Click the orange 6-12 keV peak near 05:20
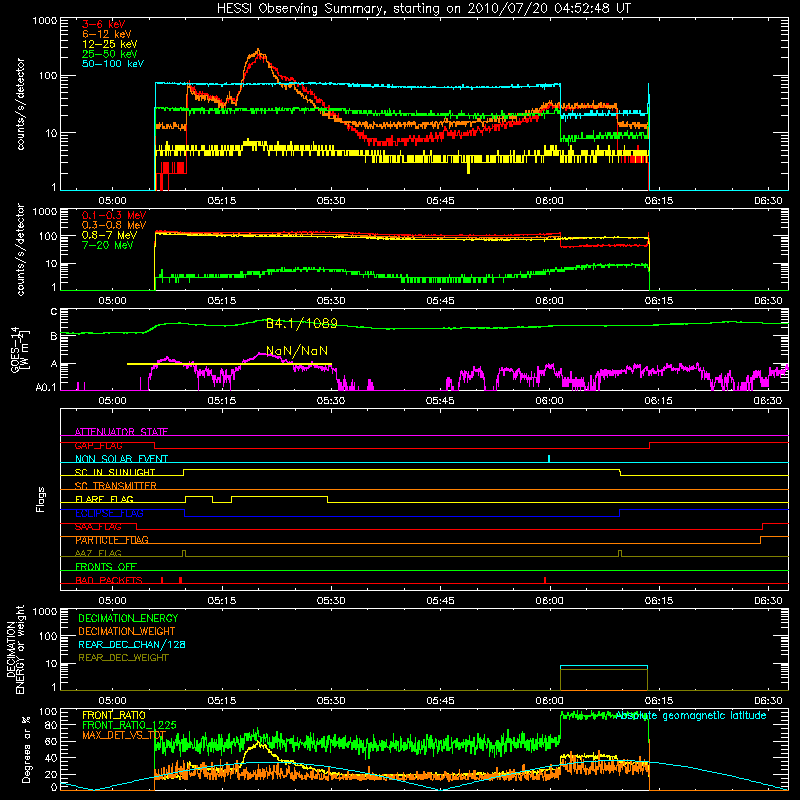This screenshot has width=800, height=800. tap(258, 52)
